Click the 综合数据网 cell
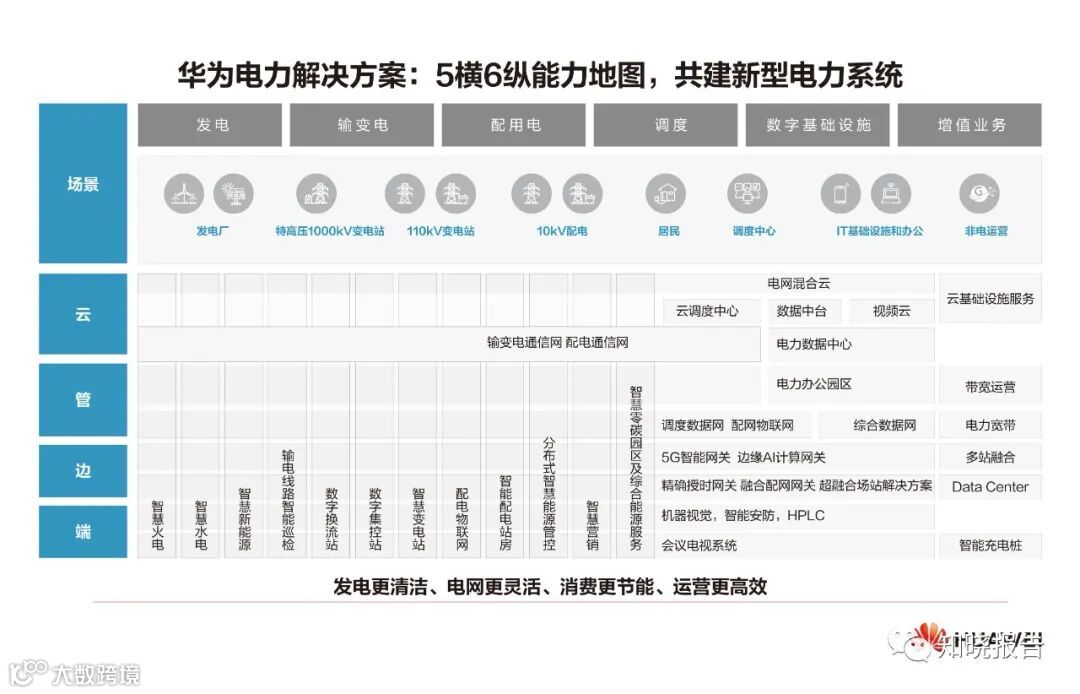 click(876, 425)
